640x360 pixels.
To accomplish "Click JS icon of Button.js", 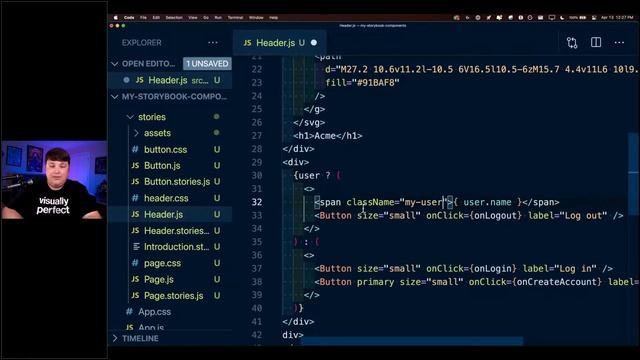I will pyautogui.click(x=135, y=166).
